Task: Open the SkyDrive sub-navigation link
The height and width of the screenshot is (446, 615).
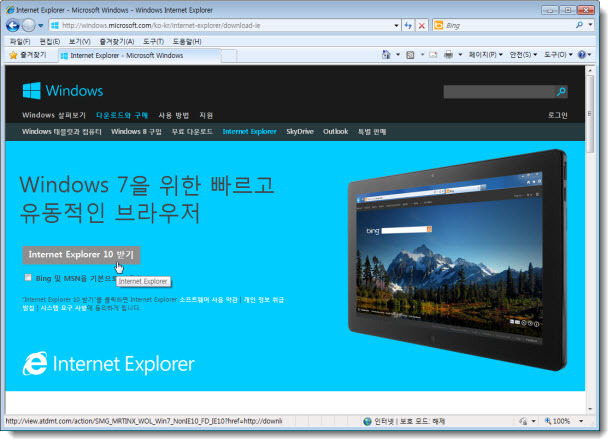Action: [300, 132]
